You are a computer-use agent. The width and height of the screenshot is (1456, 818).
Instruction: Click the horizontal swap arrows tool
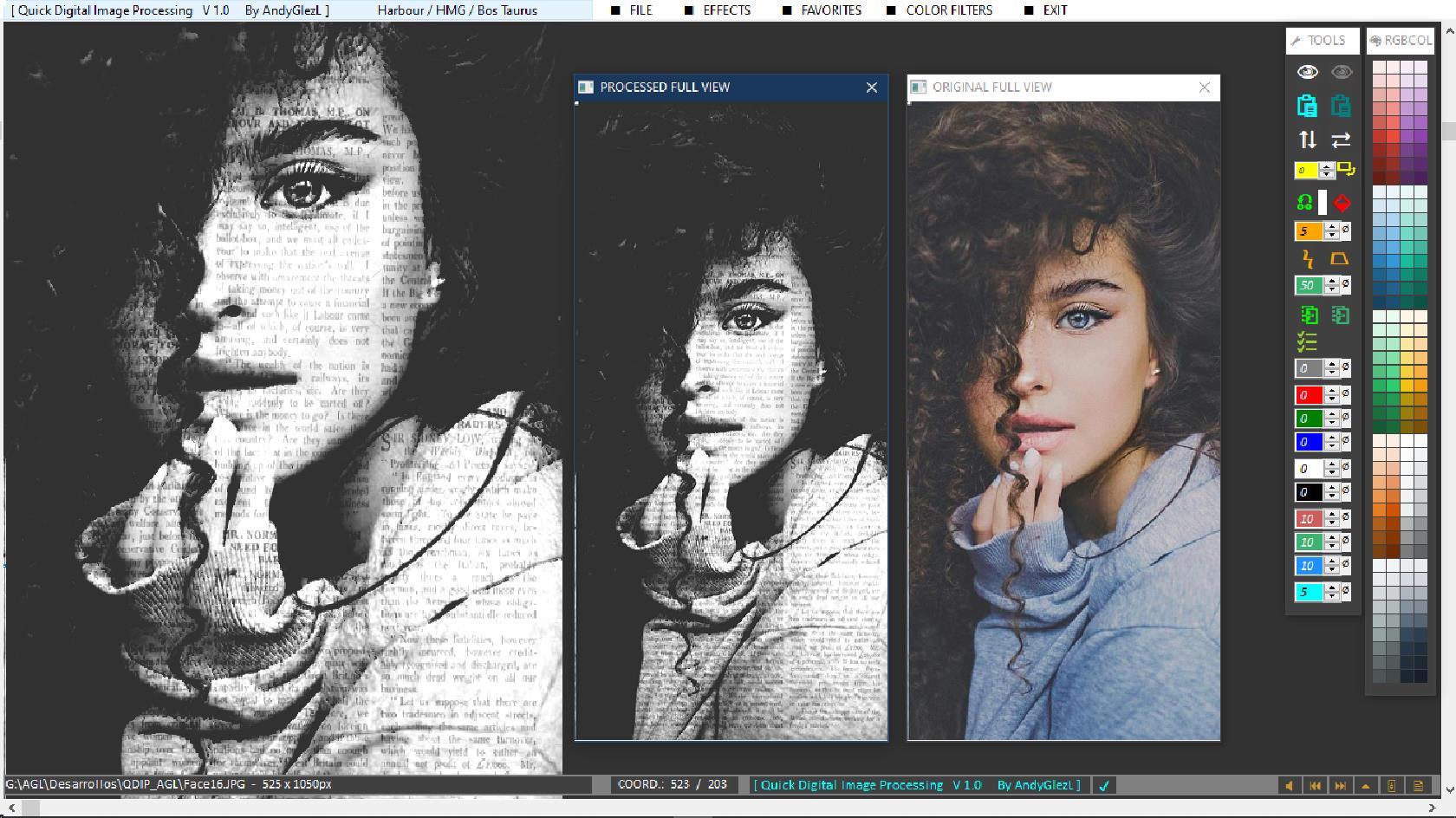point(1340,139)
